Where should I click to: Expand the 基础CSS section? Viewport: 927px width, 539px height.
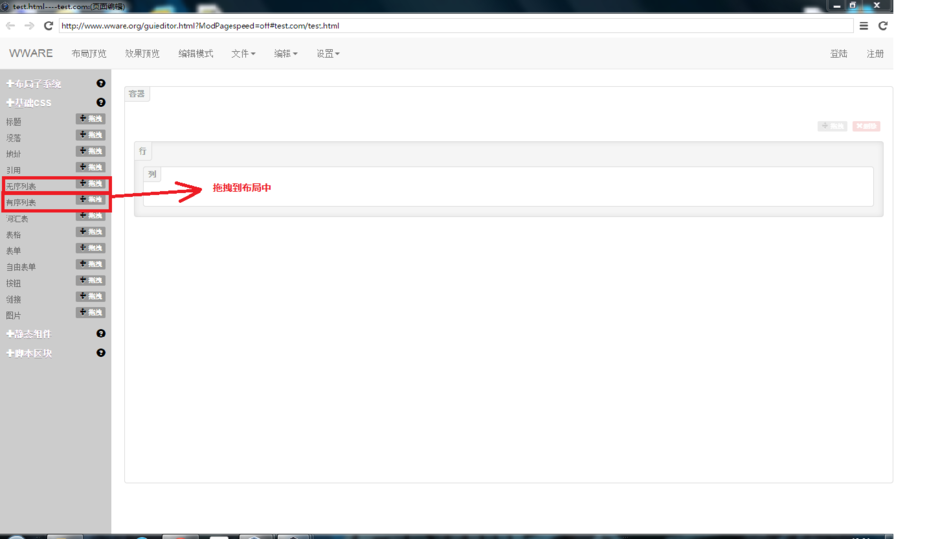[29, 103]
